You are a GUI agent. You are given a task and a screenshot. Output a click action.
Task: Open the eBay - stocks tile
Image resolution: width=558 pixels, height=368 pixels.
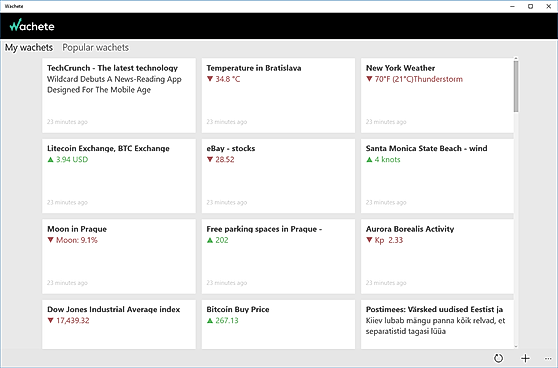(x=278, y=176)
